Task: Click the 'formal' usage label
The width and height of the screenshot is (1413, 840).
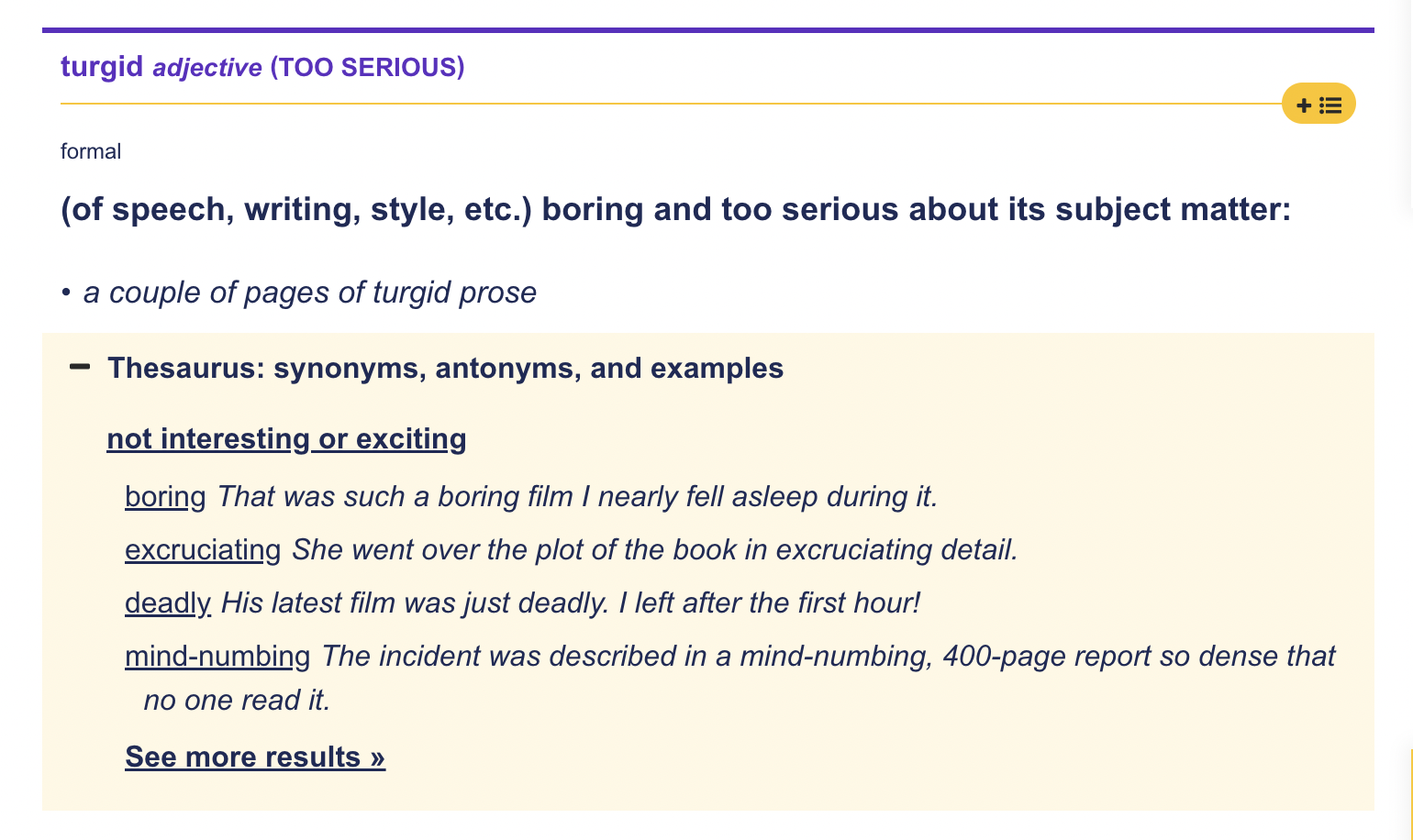Action: click(91, 151)
